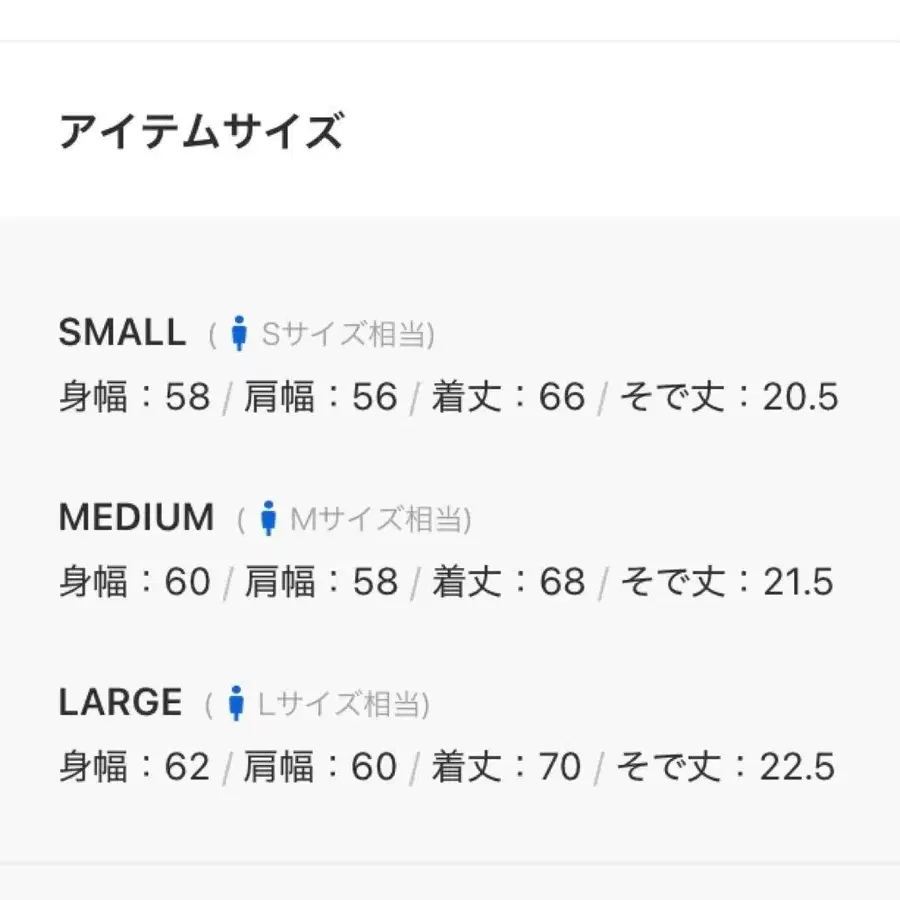The height and width of the screenshot is (900, 900).
Task: Select the MEDIUM size label
Action: point(137,517)
